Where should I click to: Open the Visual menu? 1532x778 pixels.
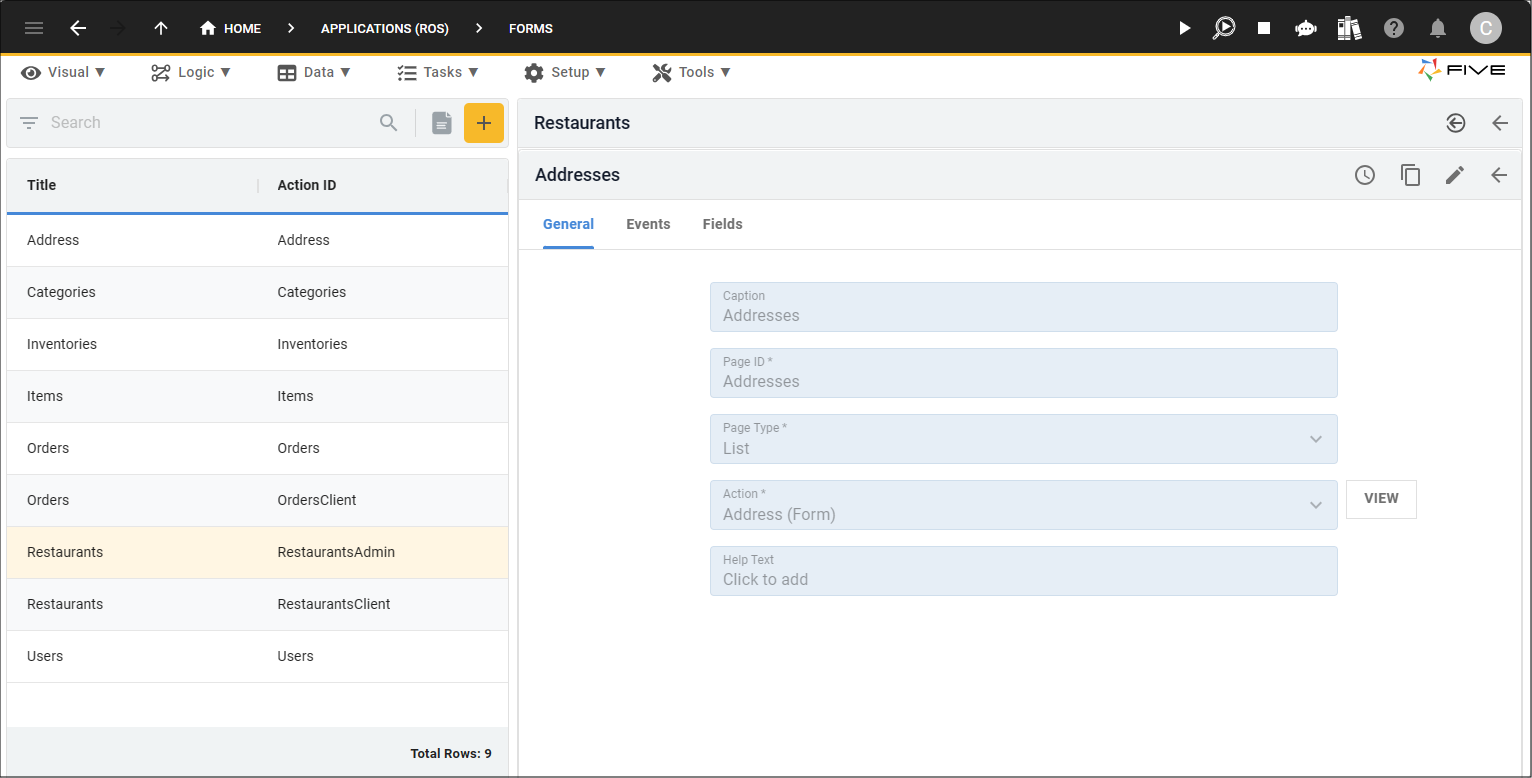pyautogui.click(x=63, y=72)
